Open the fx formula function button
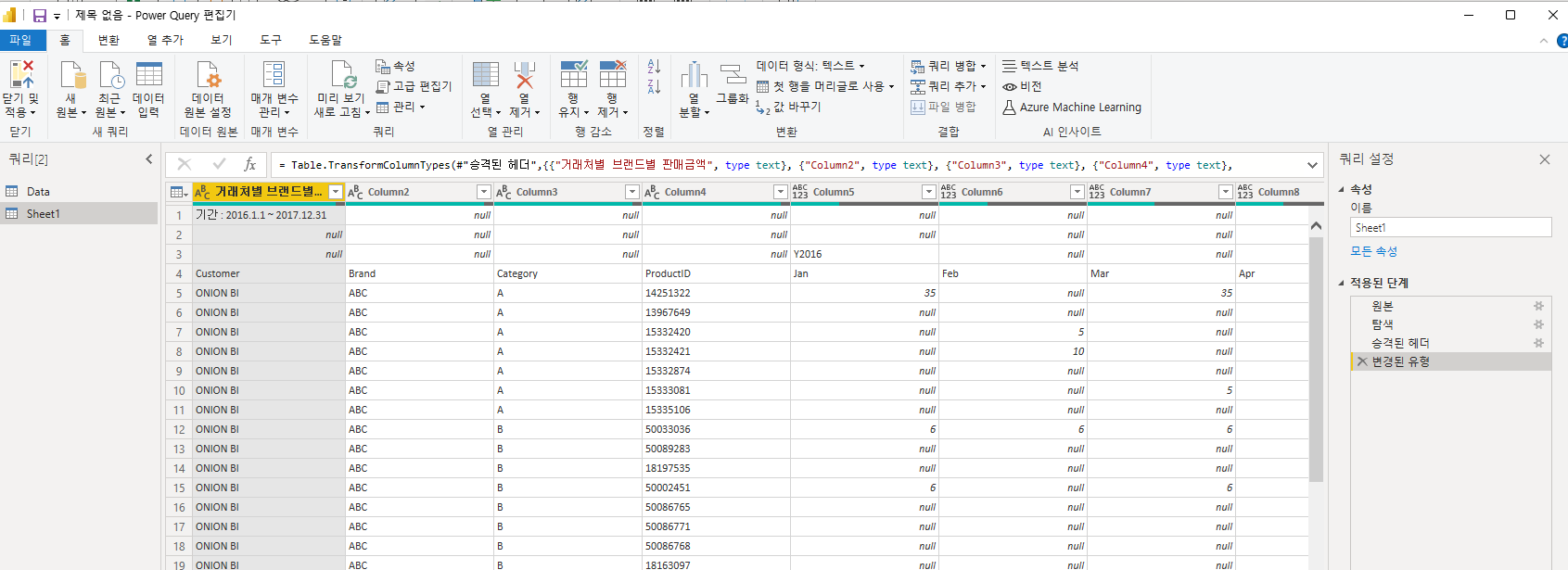 tap(249, 164)
